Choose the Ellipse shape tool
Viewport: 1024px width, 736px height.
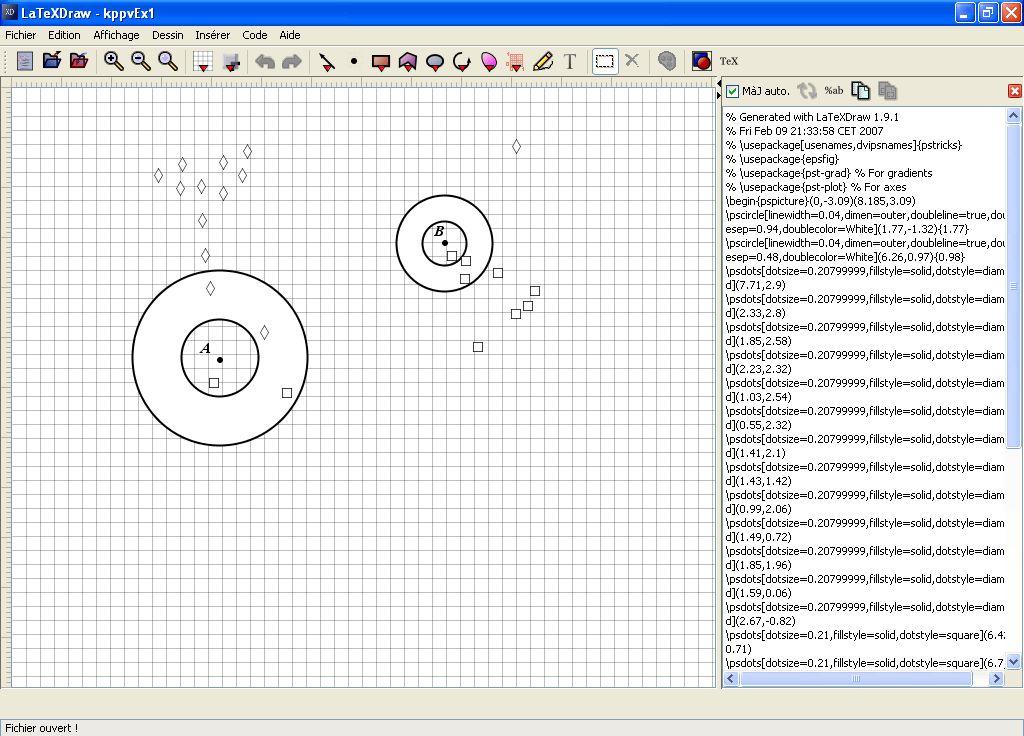tap(434, 62)
